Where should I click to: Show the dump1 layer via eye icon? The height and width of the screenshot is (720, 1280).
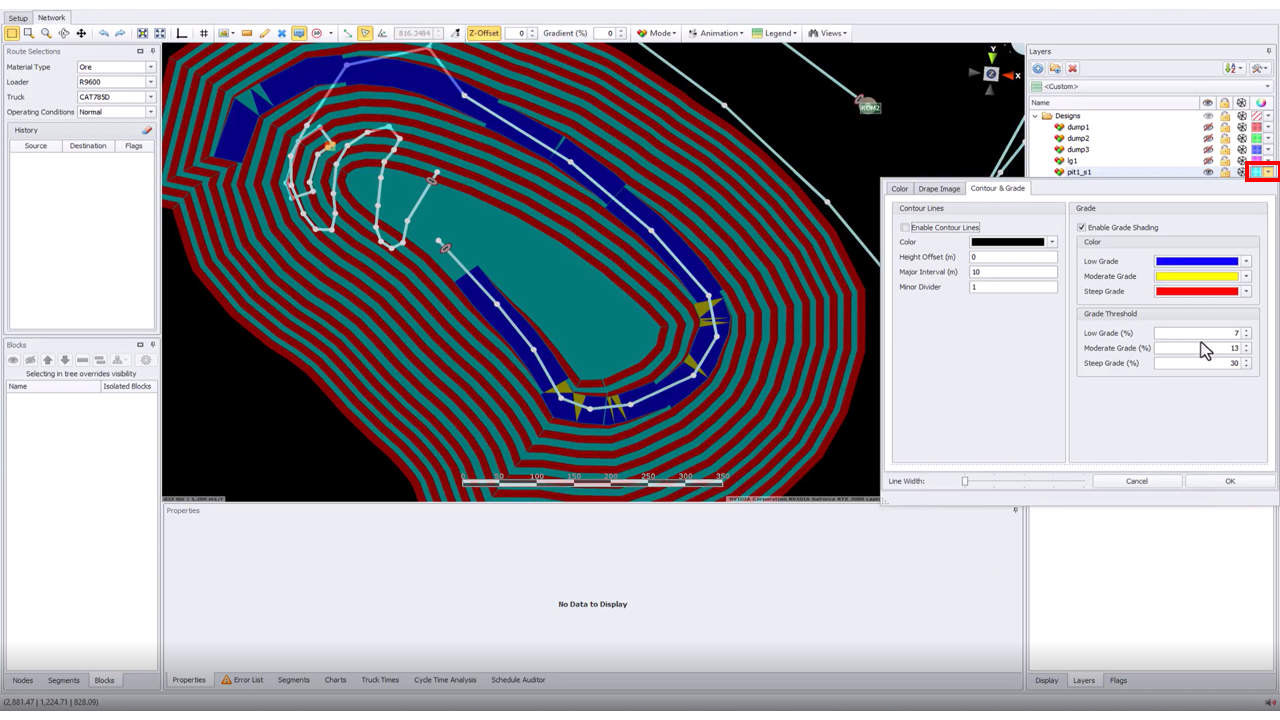point(1208,127)
